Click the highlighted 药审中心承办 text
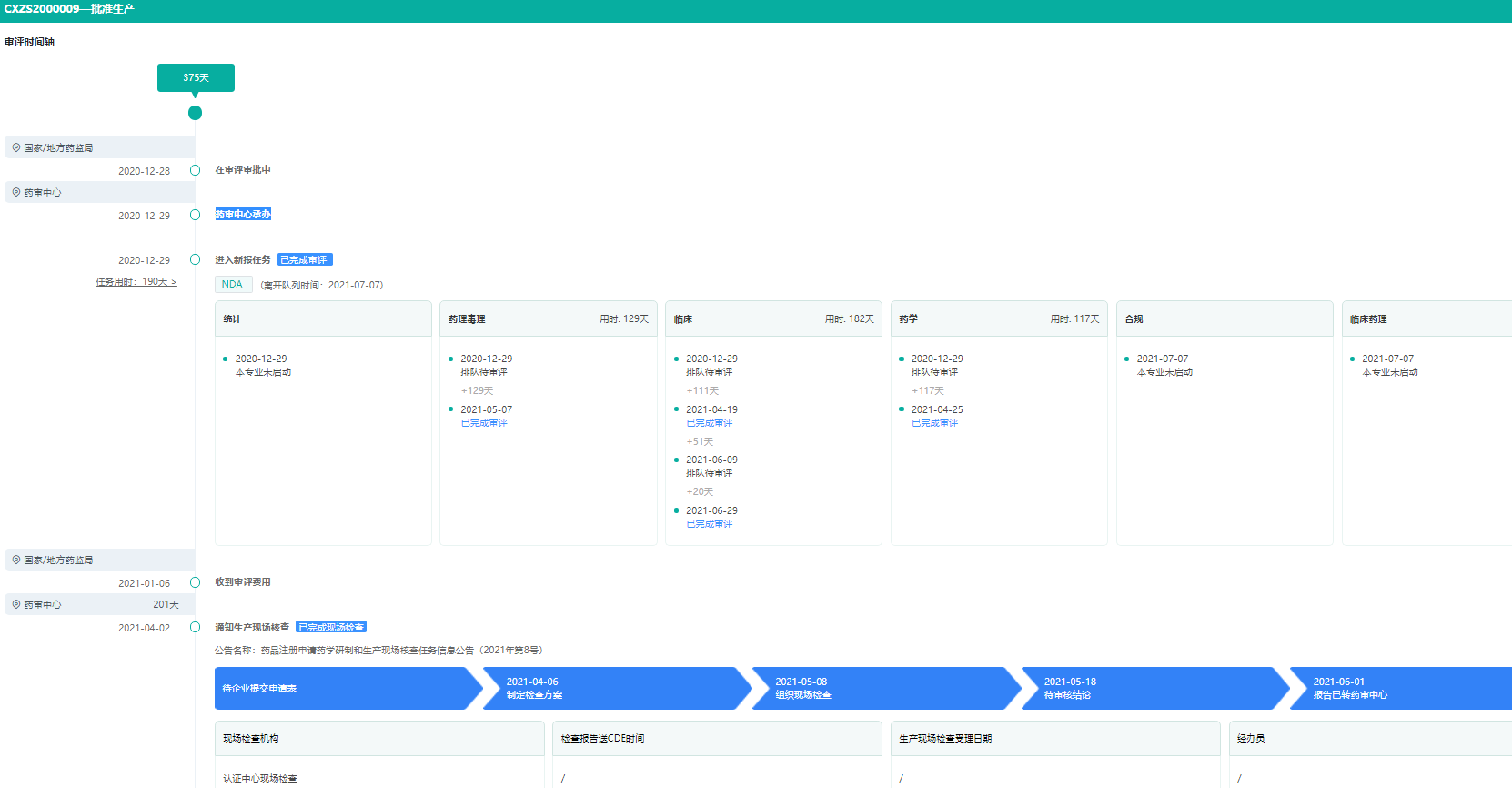 243,215
